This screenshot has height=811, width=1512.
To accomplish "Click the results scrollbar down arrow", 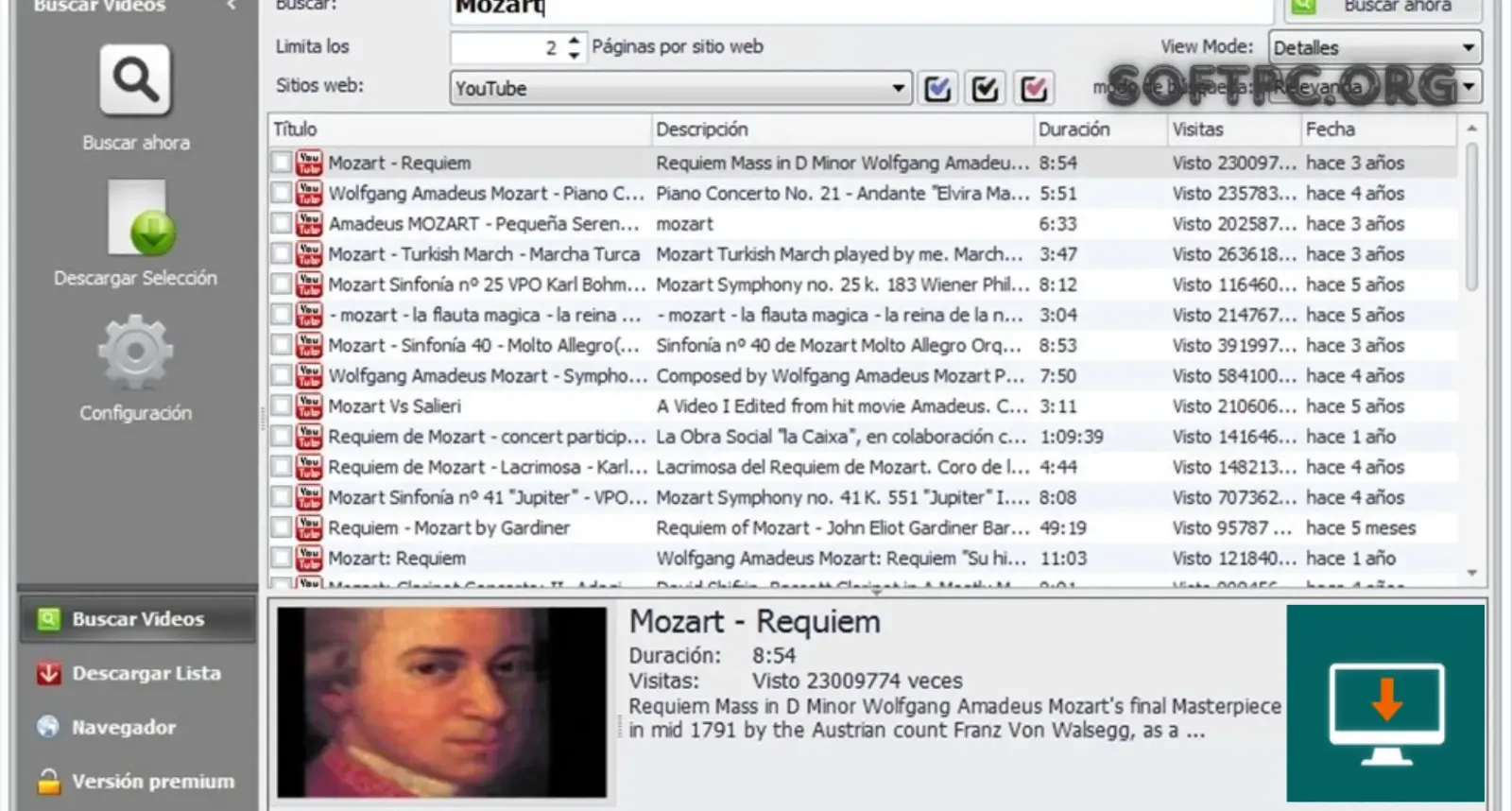I will click(x=1471, y=573).
